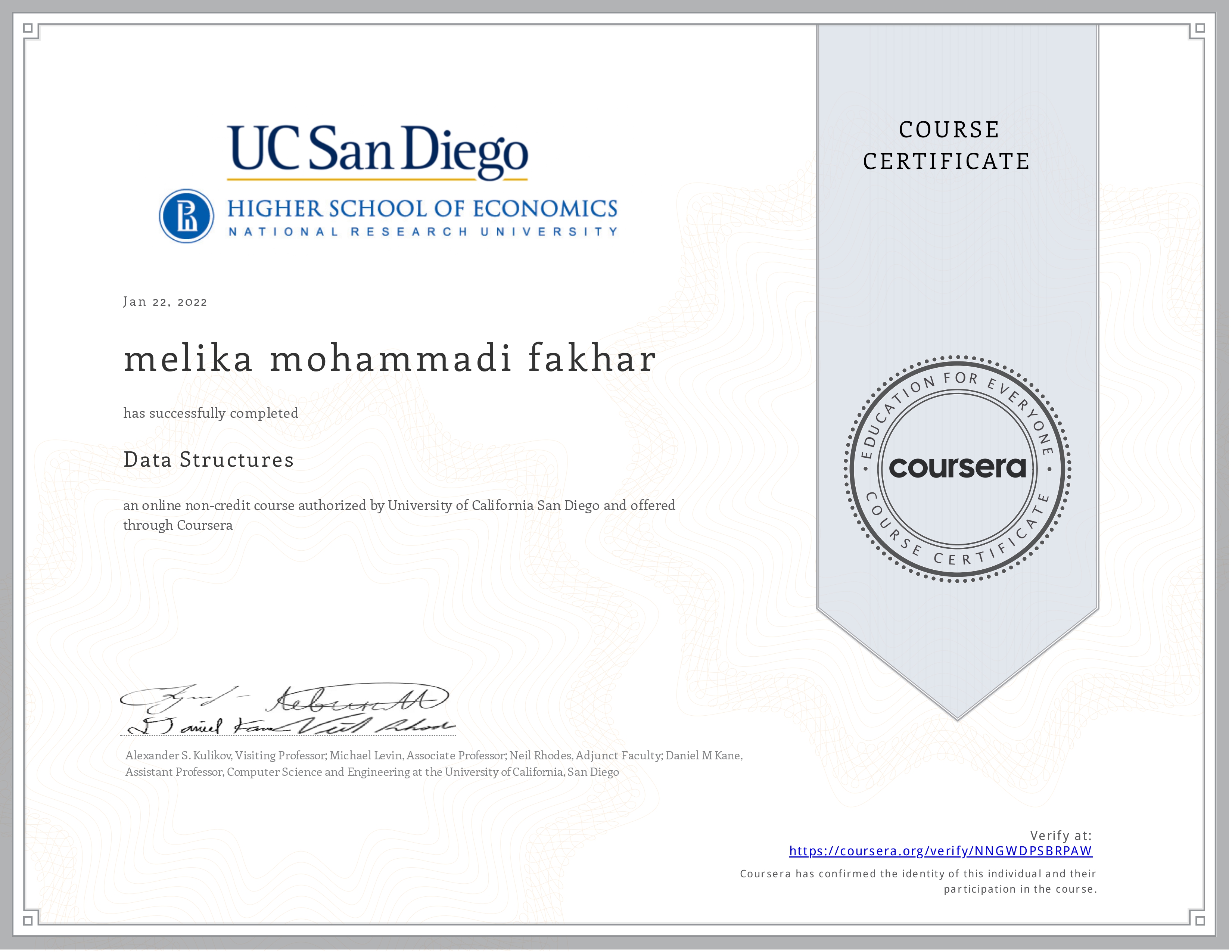Select the 'Alexander S. Kulikov, Visiting Professor' line
The image size is (1232, 952).
click(x=434, y=756)
